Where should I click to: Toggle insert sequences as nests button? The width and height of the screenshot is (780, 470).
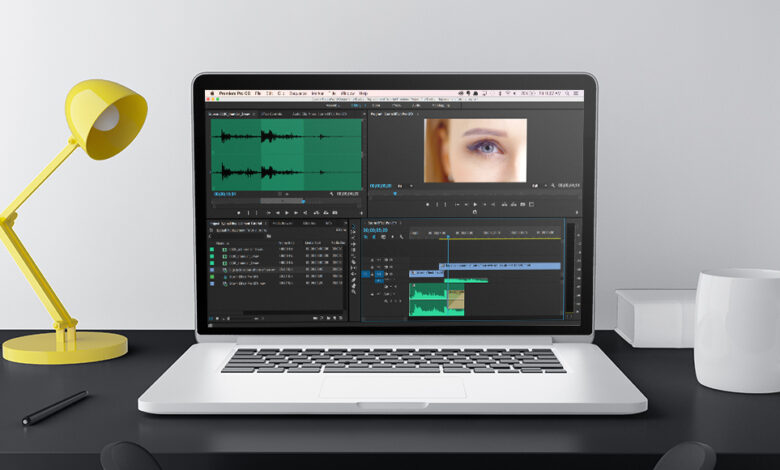coord(366,237)
